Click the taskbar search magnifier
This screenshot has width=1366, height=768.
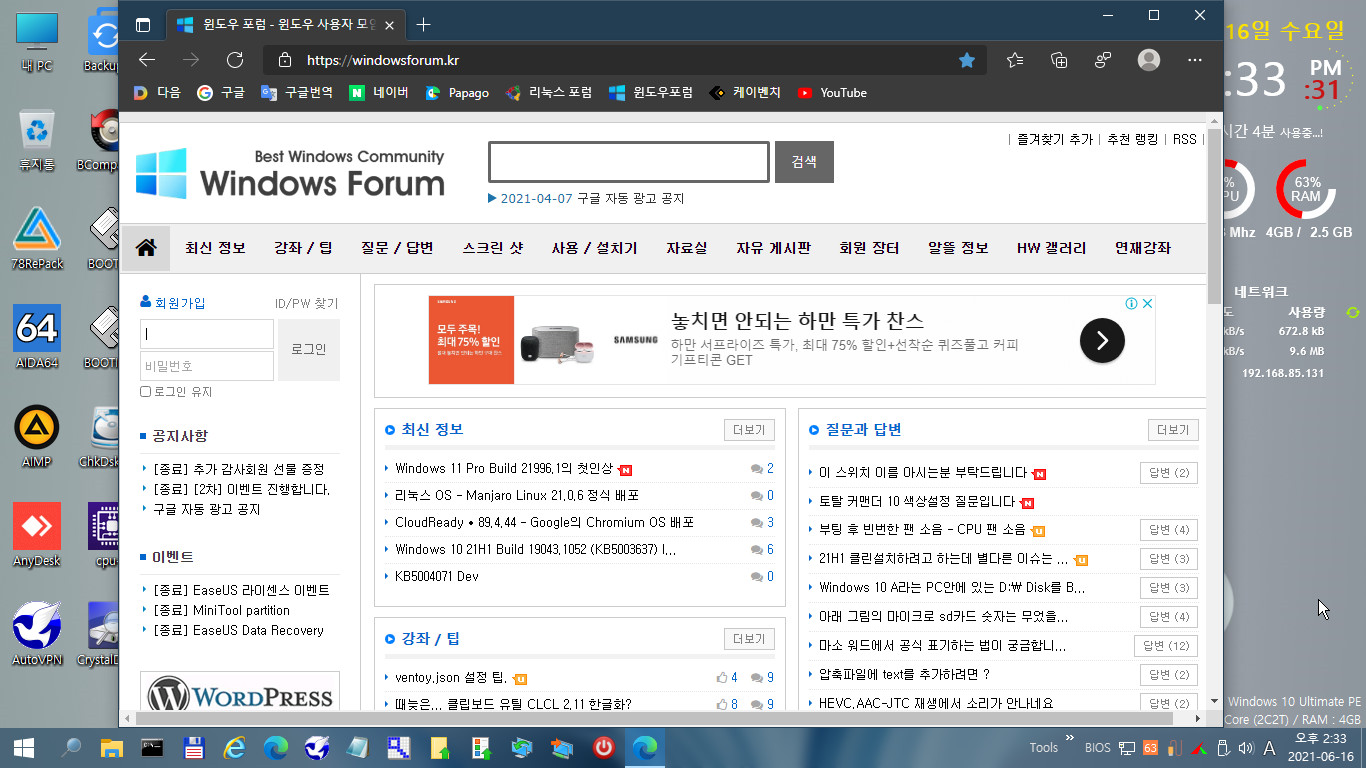[71, 747]
